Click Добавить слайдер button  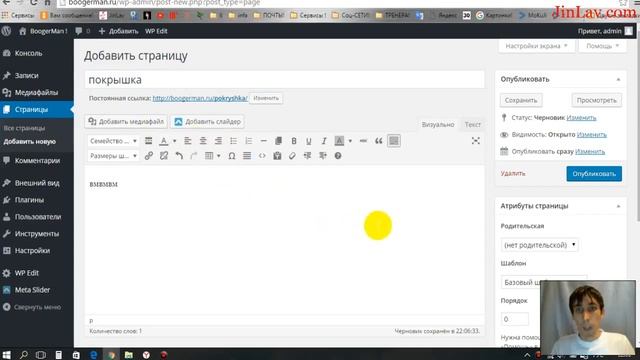[x=207, y=121]
